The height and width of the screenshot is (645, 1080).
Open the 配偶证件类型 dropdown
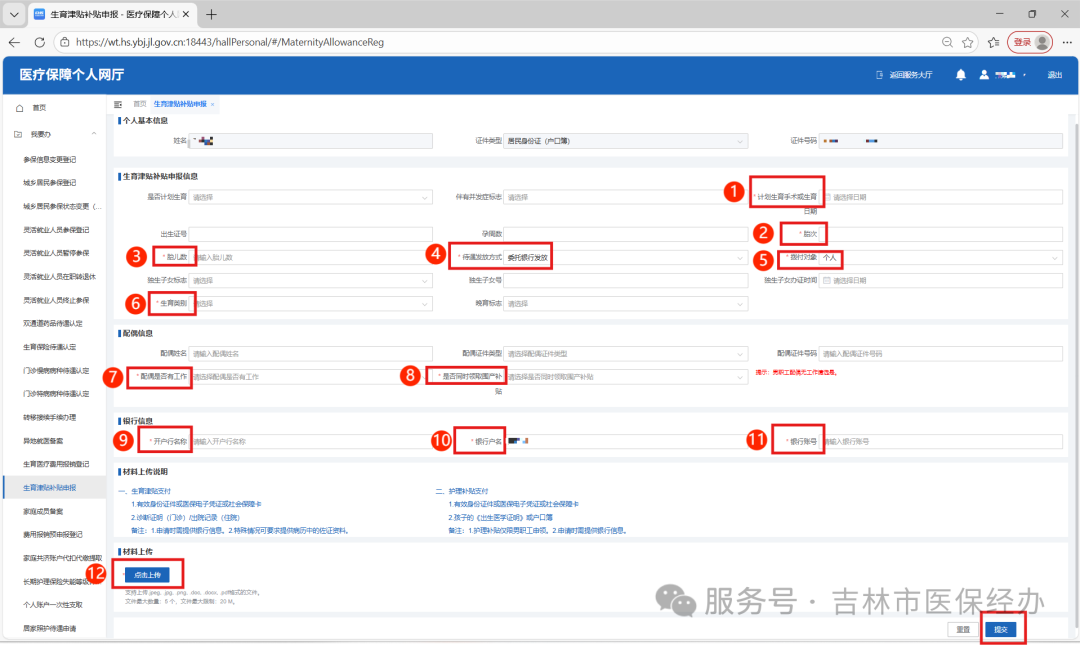point(625,354)
